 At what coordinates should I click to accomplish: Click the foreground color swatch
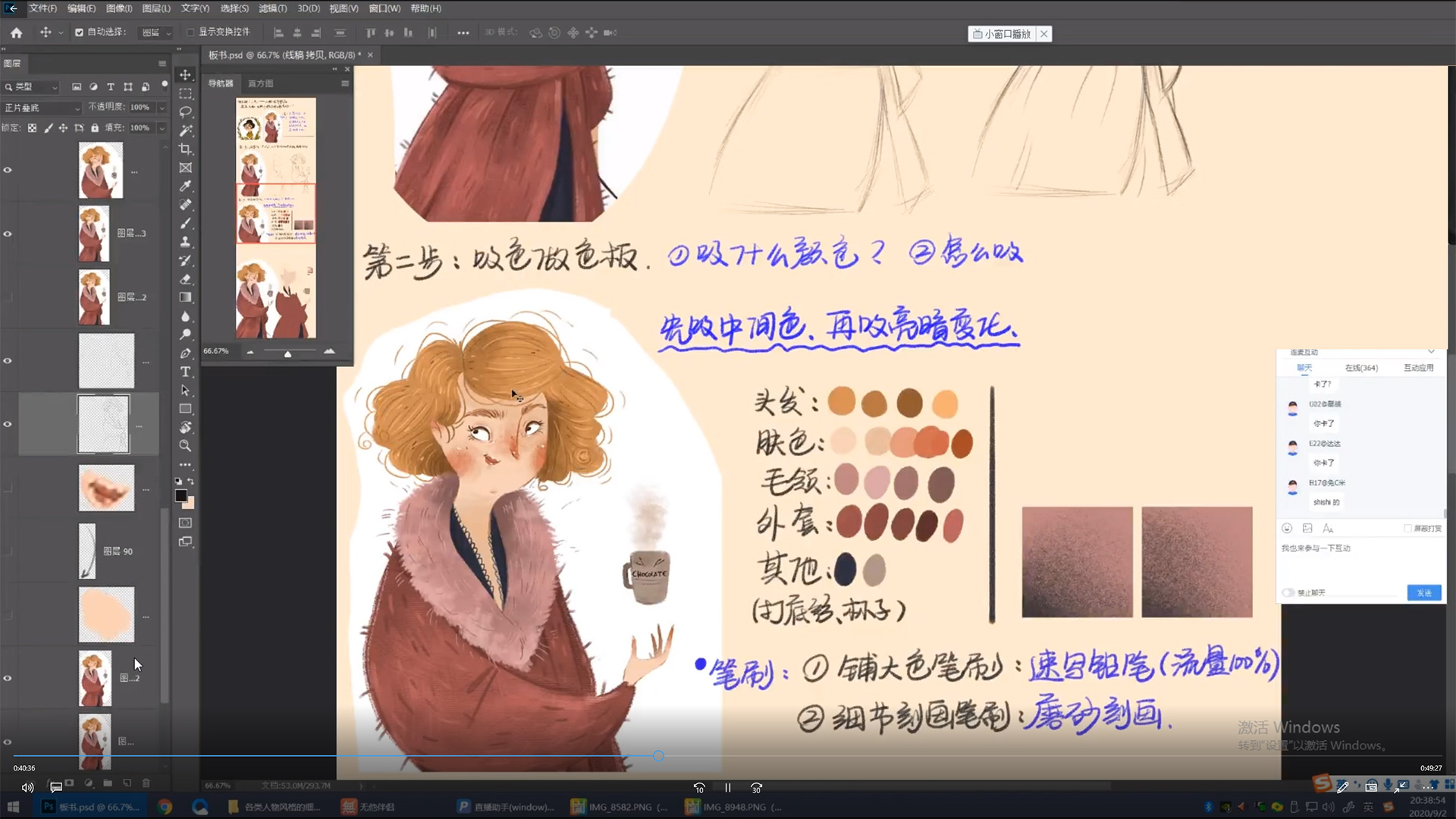[181, 496]
